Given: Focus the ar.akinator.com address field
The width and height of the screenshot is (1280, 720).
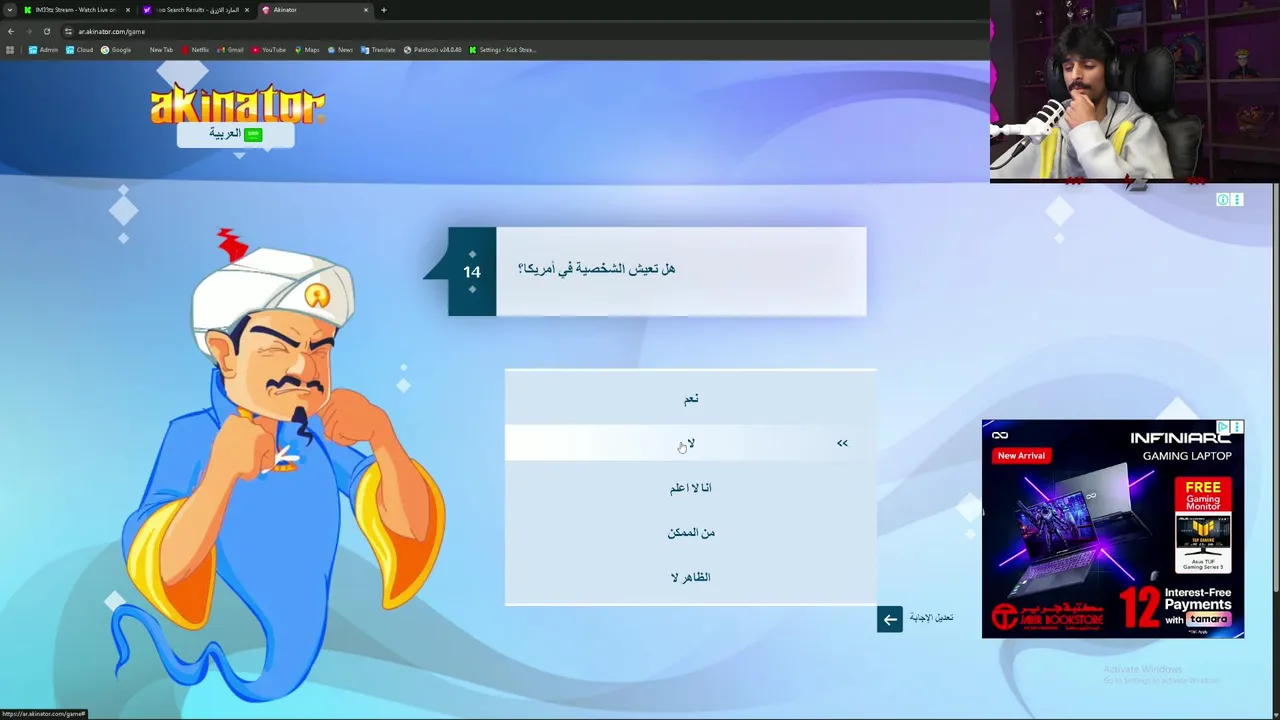Looking at the screenshot, I should (520, 31).
